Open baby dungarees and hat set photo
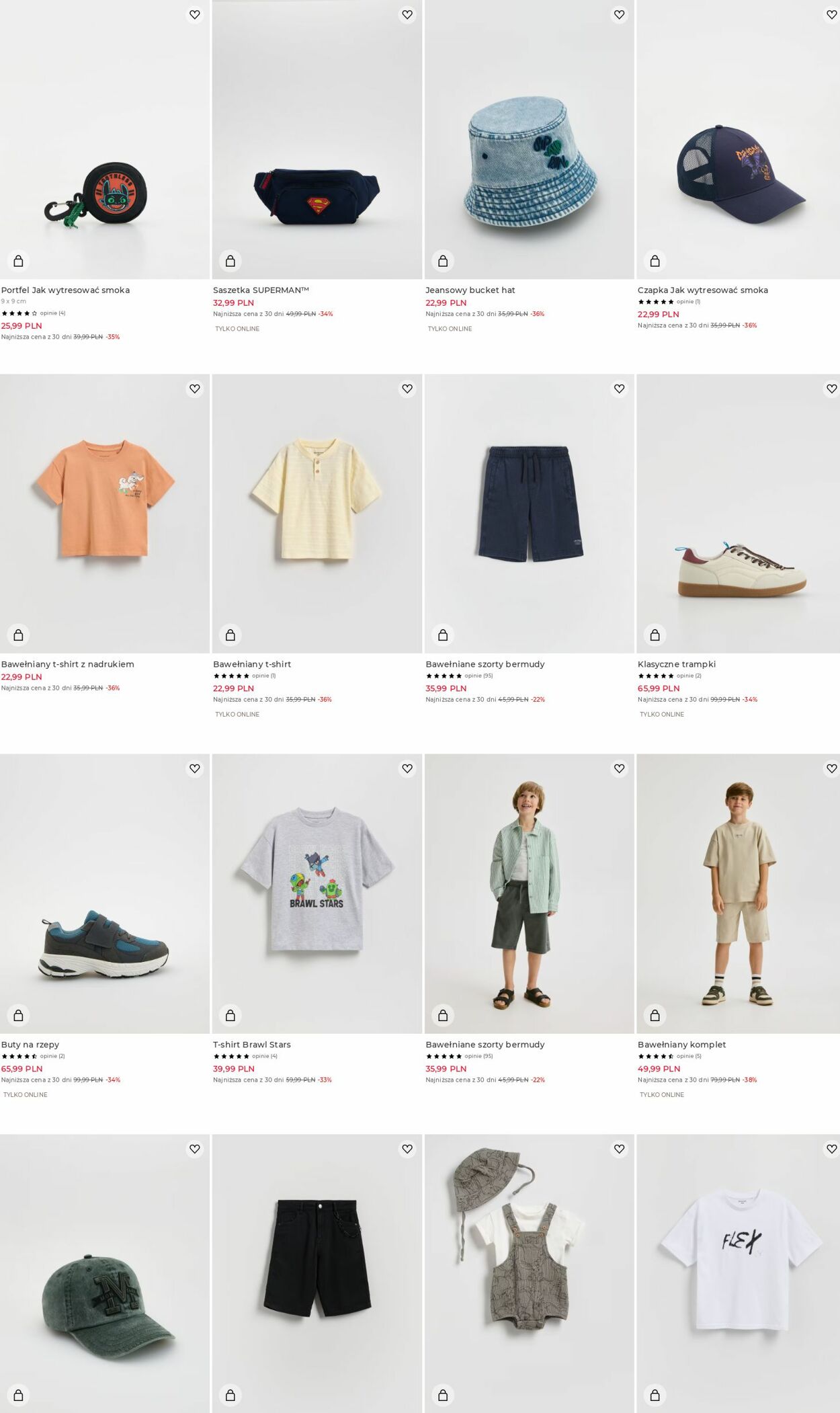 530,1273
